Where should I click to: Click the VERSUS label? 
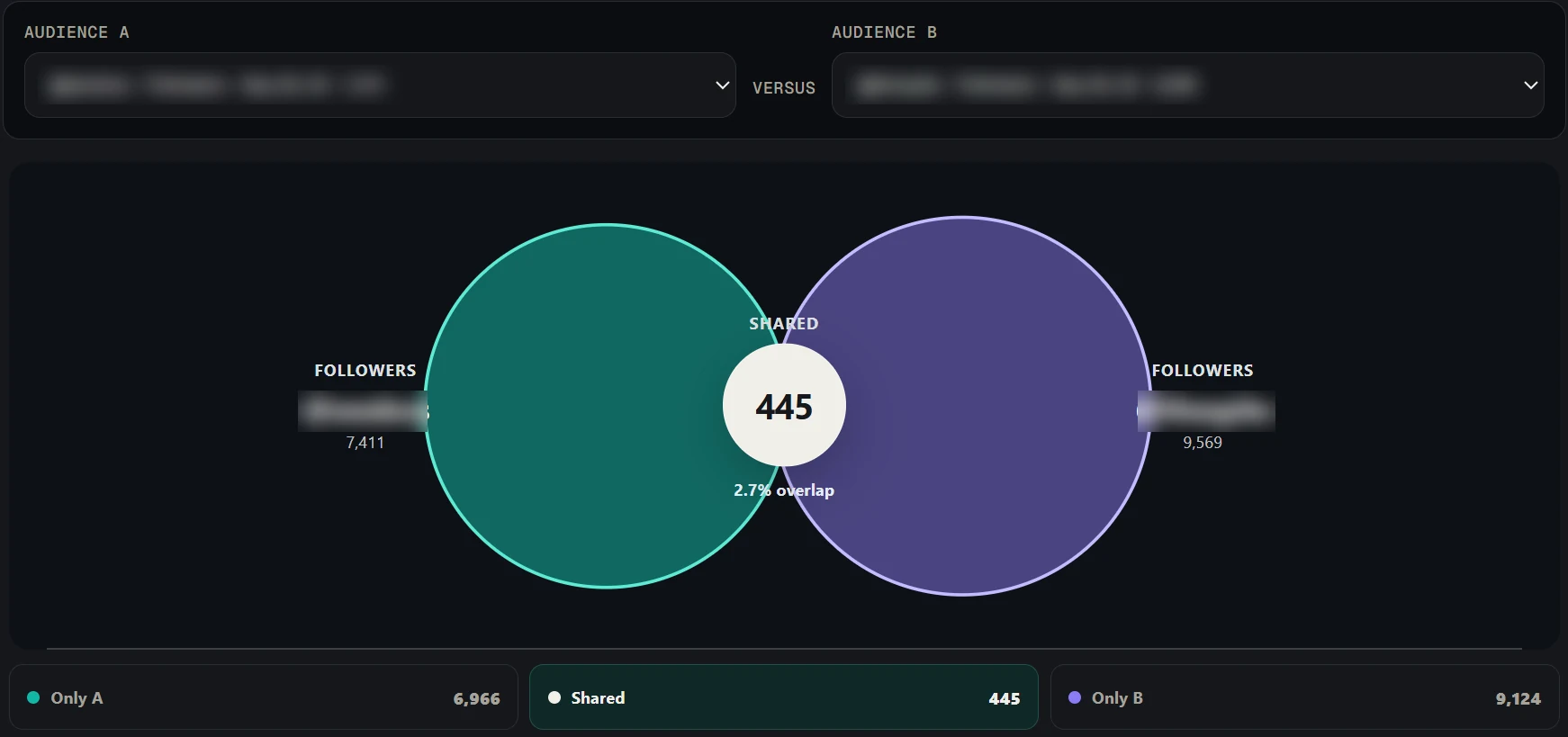784,88
